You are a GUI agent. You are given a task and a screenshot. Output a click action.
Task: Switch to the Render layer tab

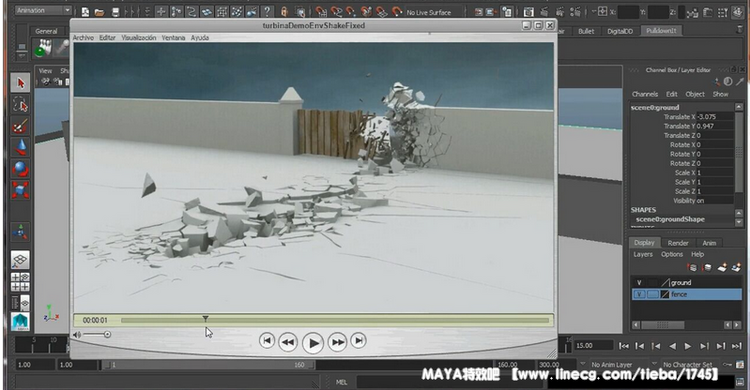pyautogui.click(x=678, y=243)
